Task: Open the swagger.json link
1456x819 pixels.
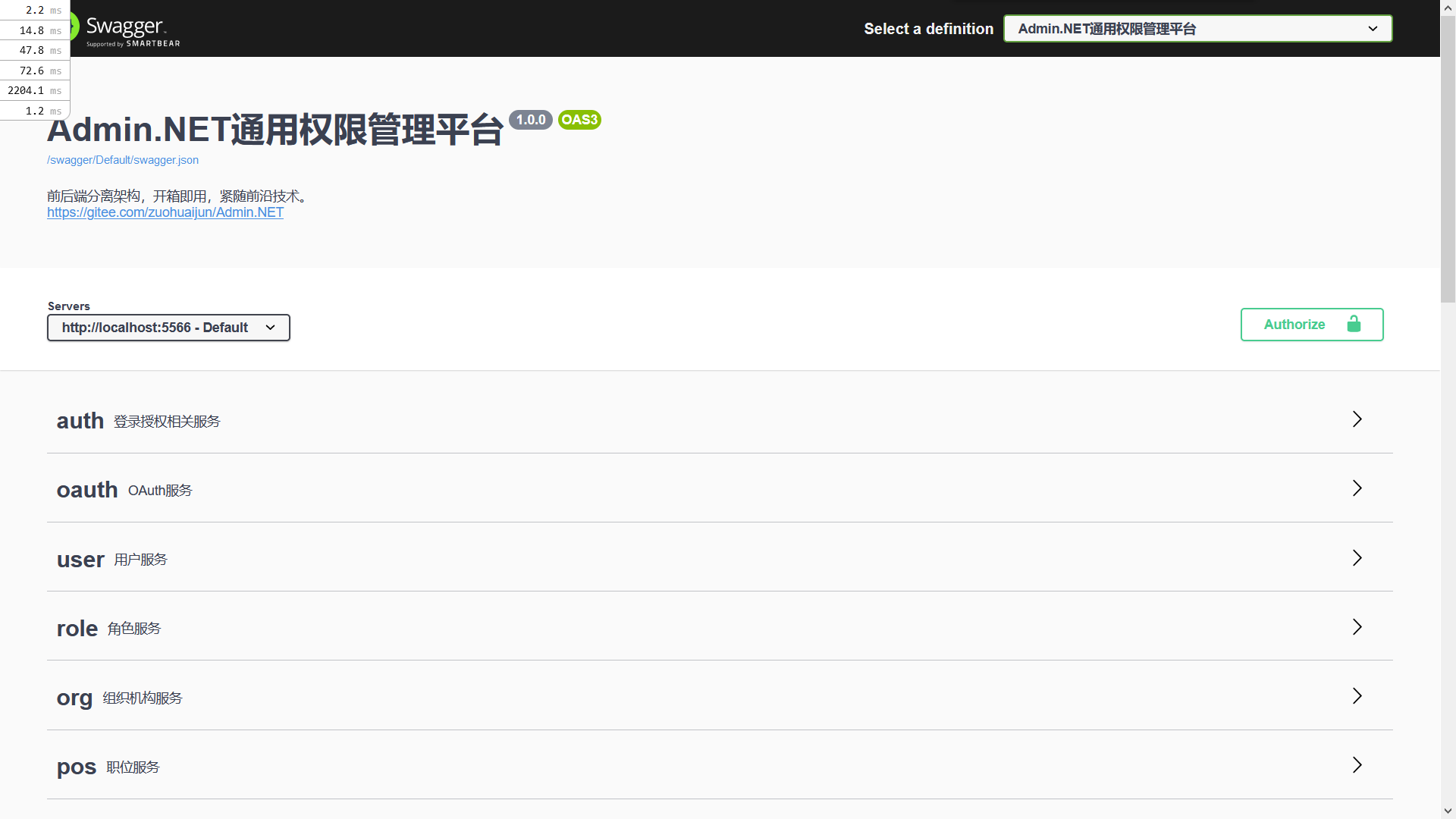Action: pos(123,160)
